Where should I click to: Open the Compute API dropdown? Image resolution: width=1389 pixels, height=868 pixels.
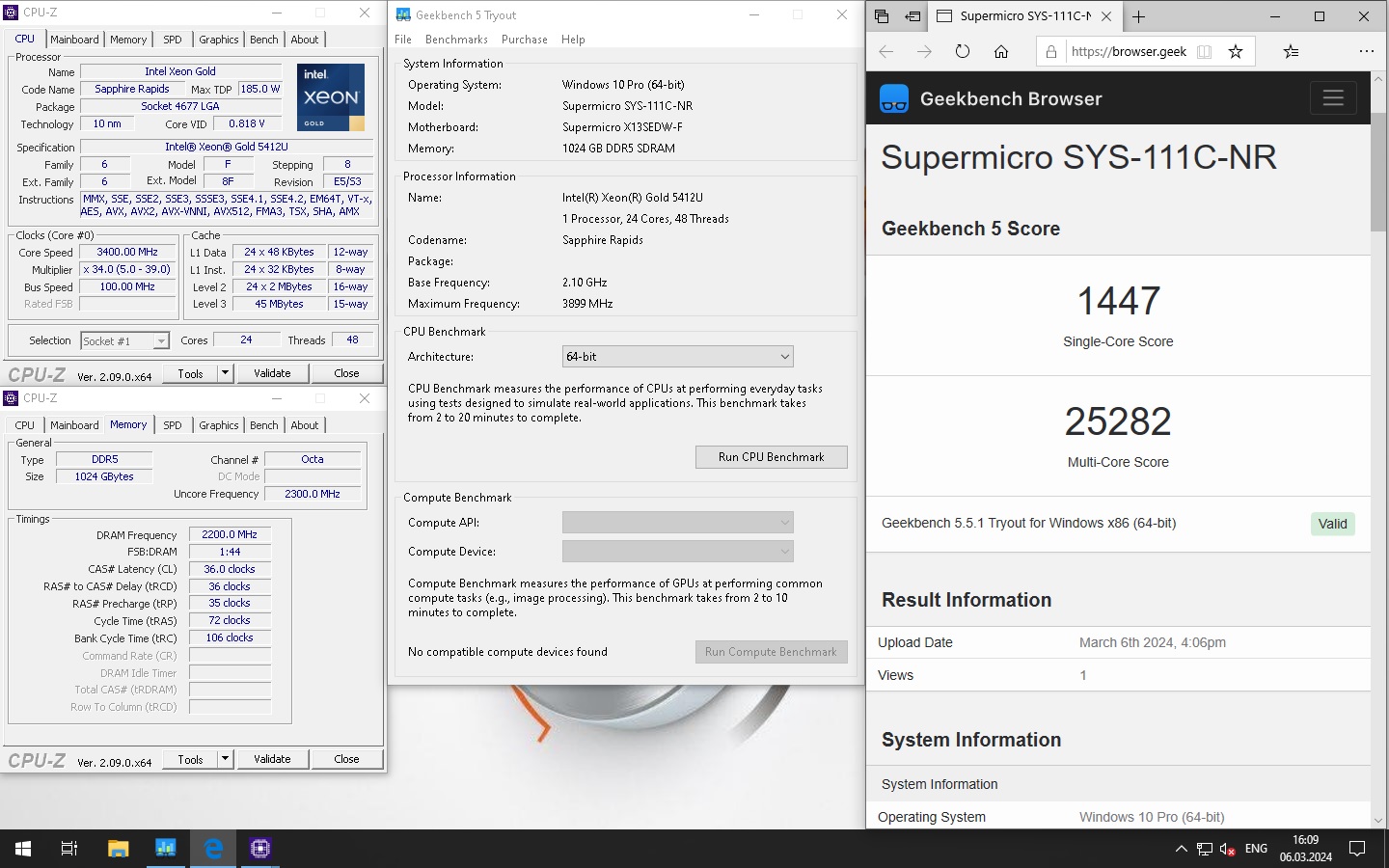click(678, 523)
